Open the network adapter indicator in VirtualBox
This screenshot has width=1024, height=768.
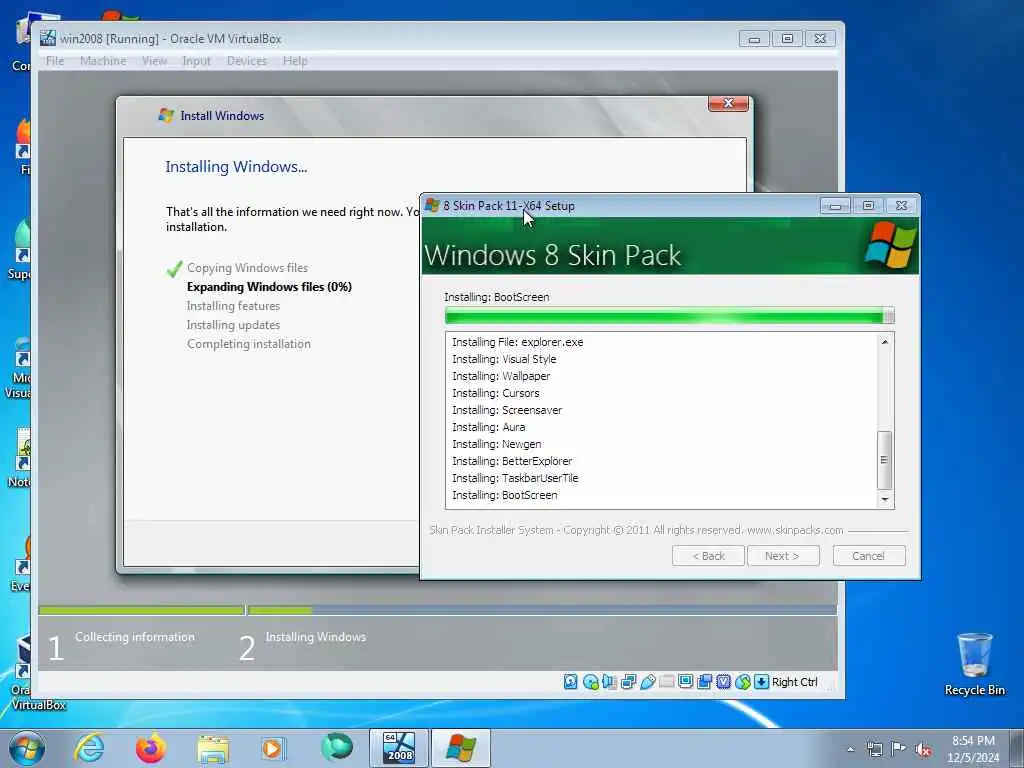click(628, 682)
